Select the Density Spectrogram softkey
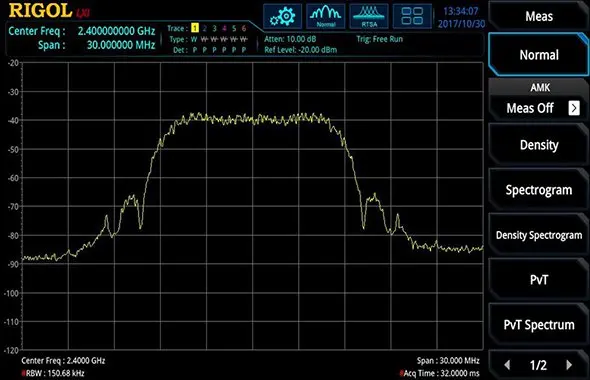This screenshot has width=590, height=380. (539, 235)
